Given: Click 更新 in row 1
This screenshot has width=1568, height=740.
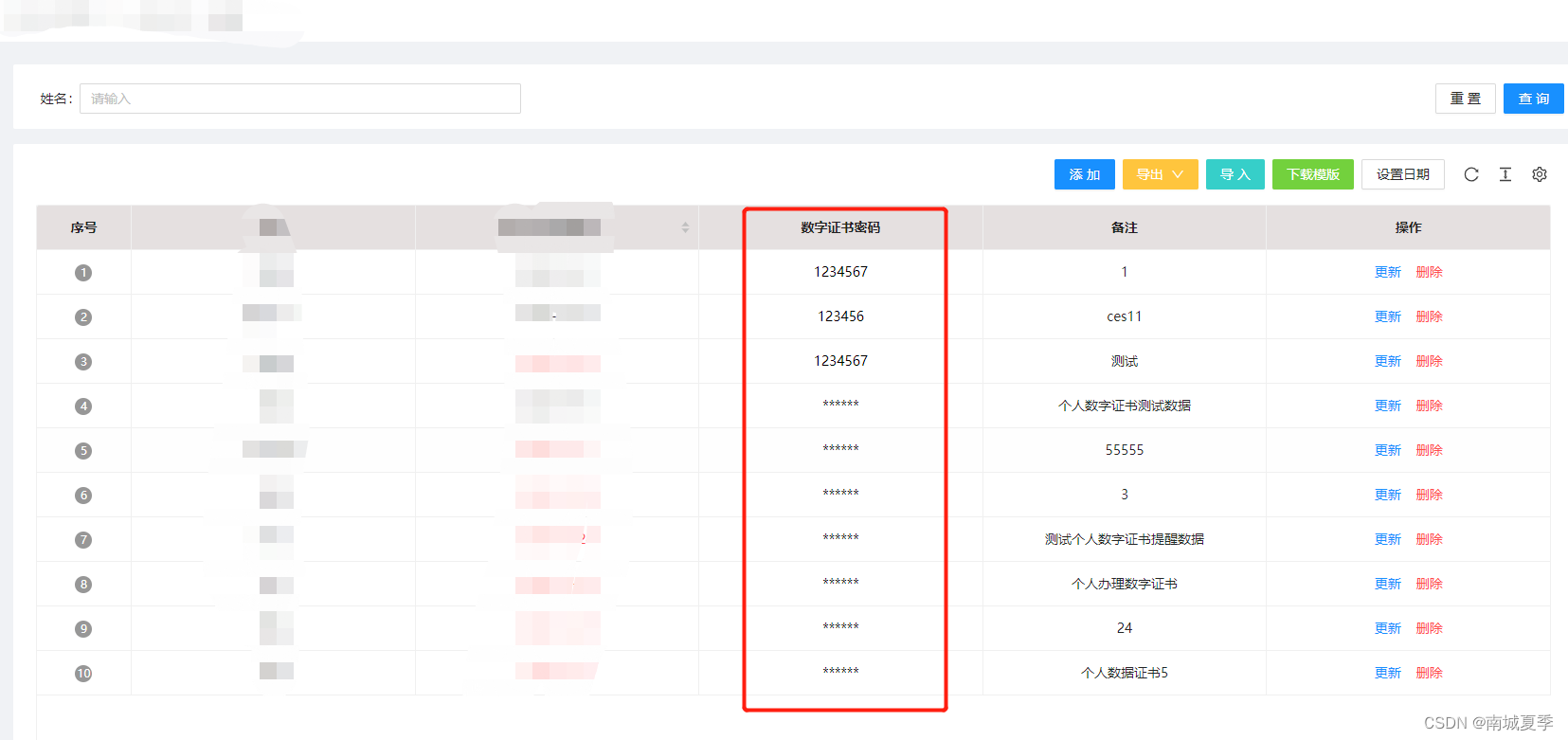Looking at the screenshot, I should pyautogui.click(x=1388, y=272).
